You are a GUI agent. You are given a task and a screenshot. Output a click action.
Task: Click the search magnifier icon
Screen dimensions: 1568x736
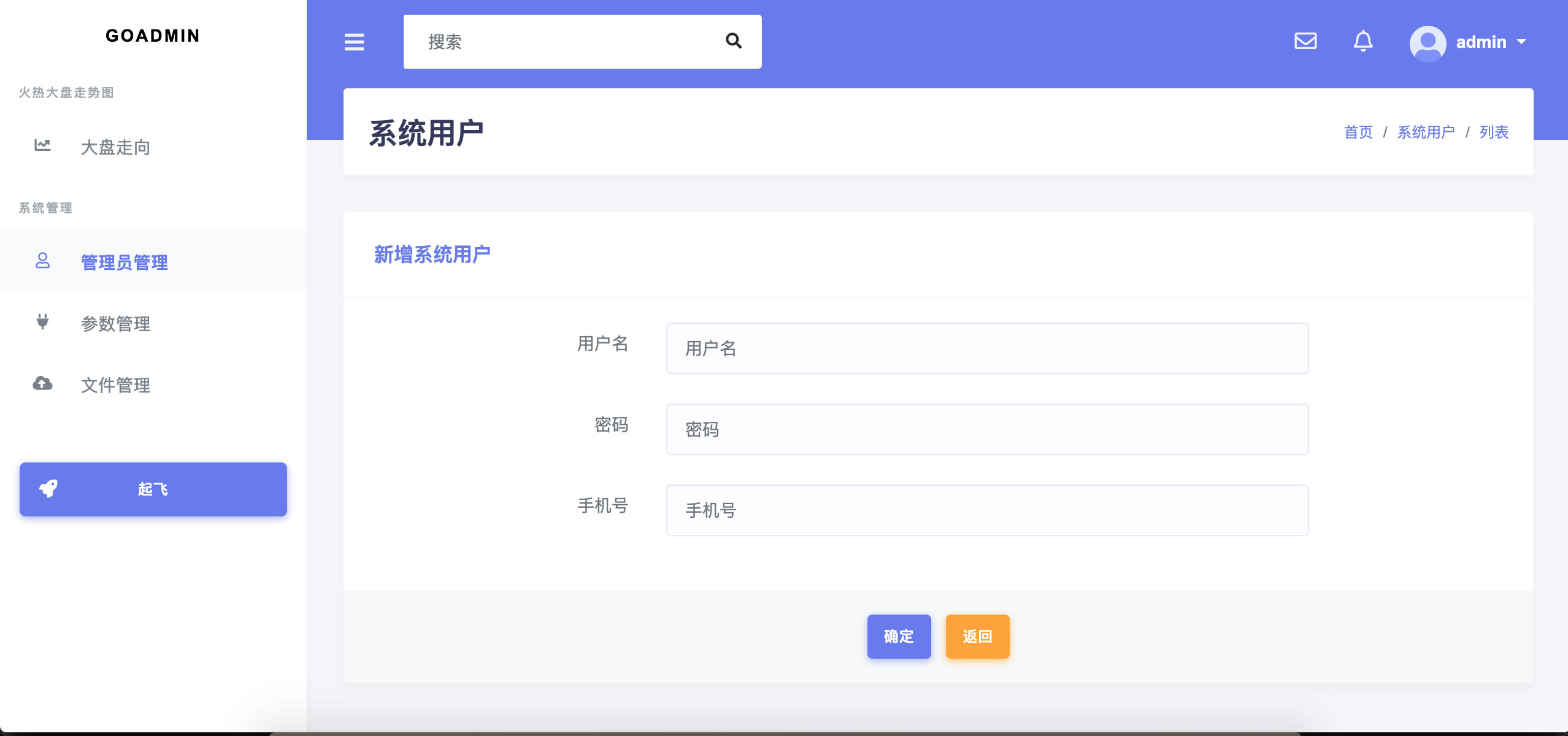(x=733, y=41)
